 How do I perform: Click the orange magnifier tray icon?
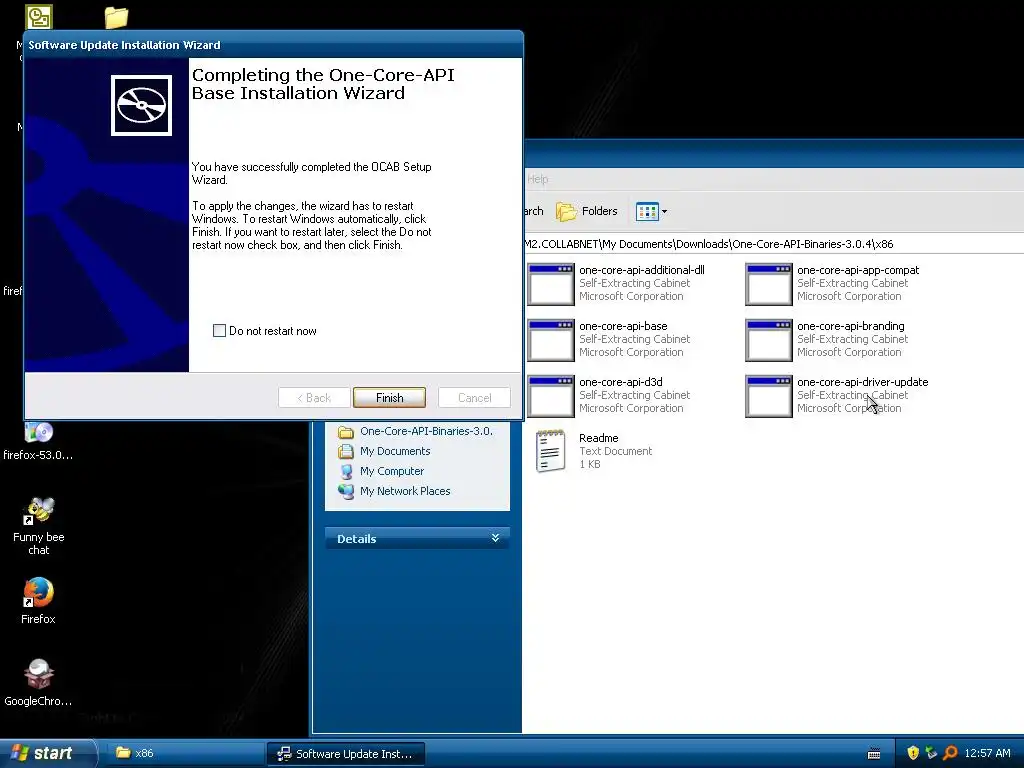point(950,753)
